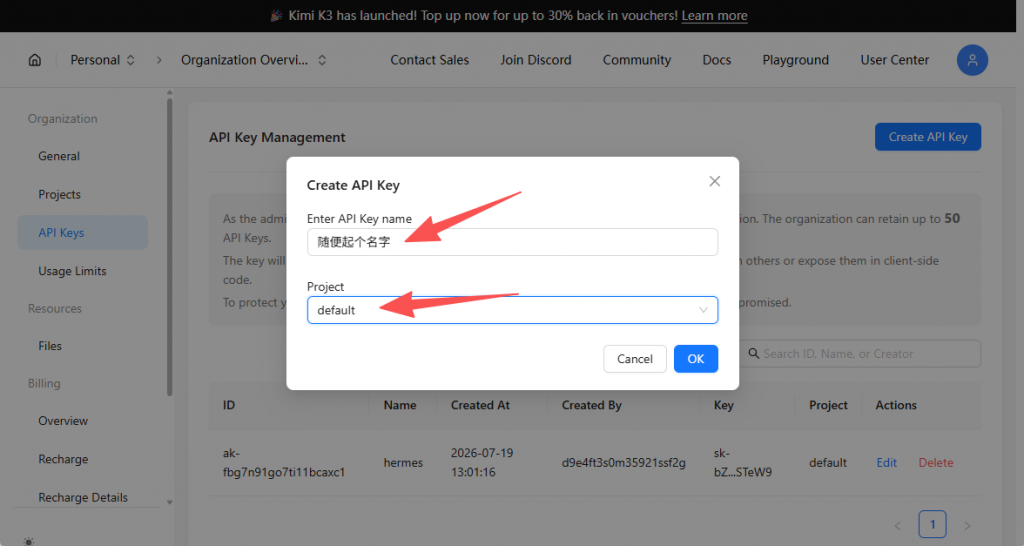
Task: Cancel the Create API Key dialog
Action: pyautogui.click(x=634, y=359)
